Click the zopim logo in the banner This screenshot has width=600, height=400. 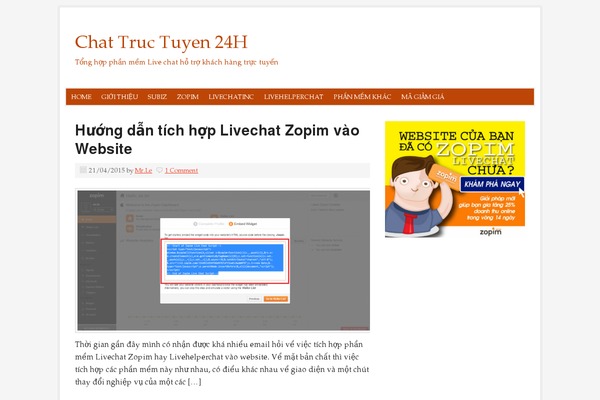[x=490, y=232]
